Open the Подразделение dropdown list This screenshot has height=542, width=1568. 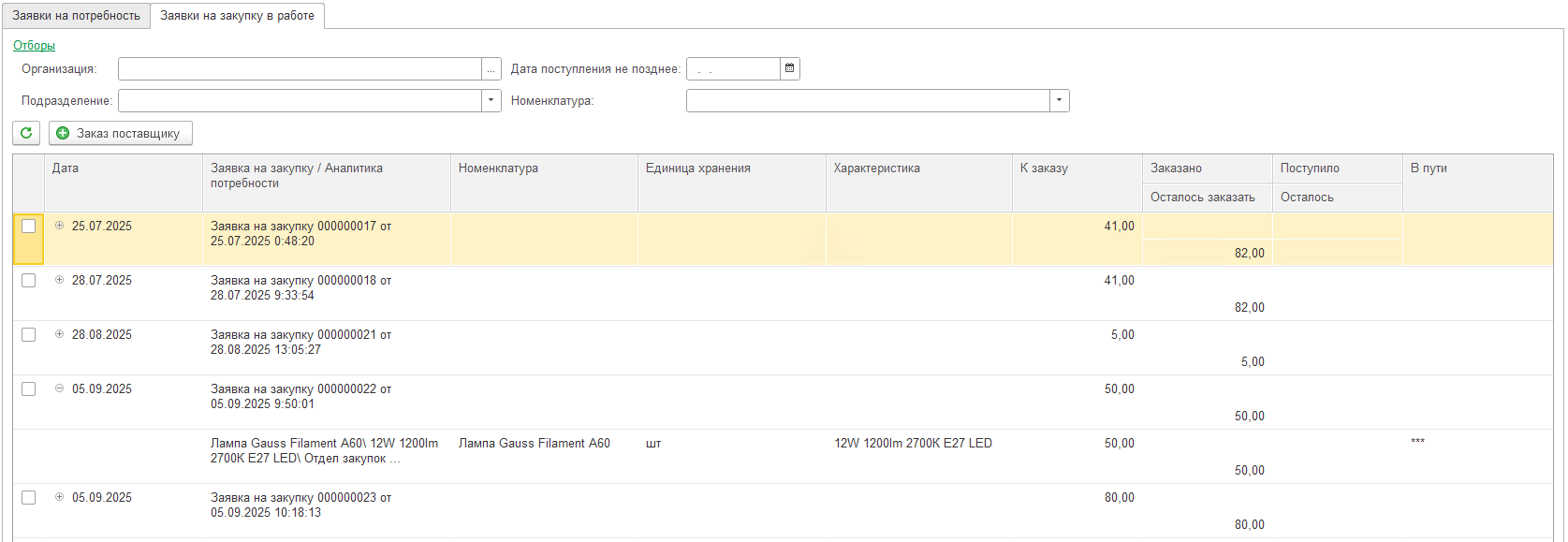tap(491, 100)
